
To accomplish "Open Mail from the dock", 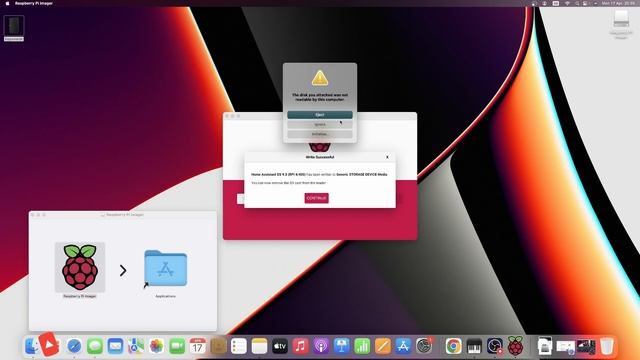I will tap(116, 346).
